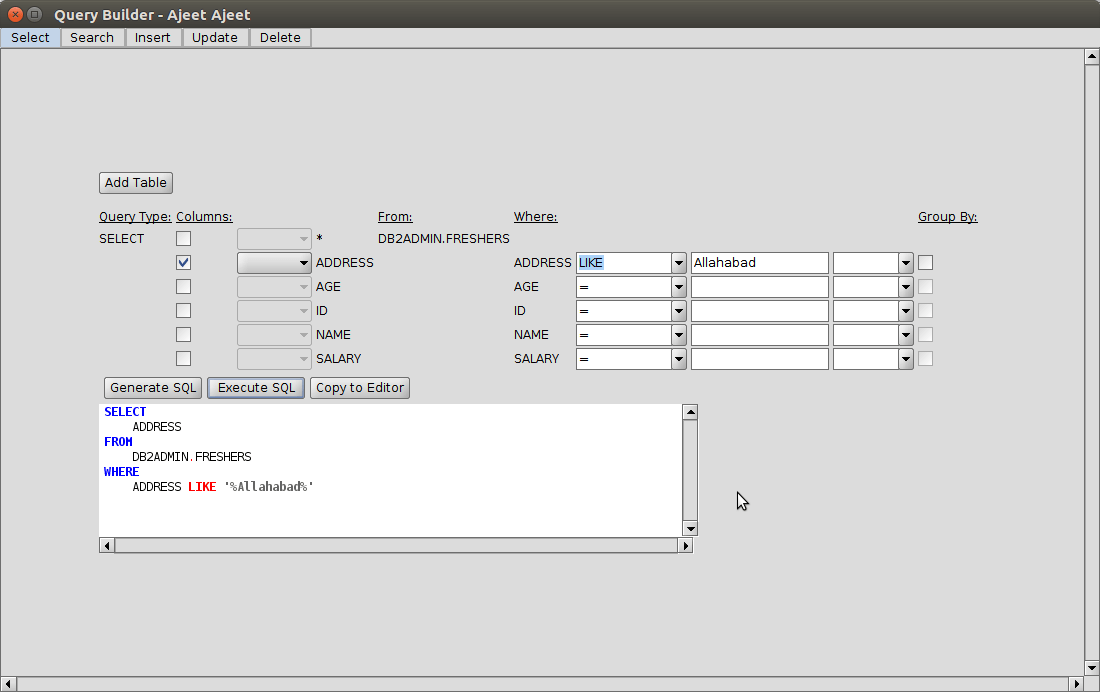Click SQL pane scroll right arrow

[685, 545]
